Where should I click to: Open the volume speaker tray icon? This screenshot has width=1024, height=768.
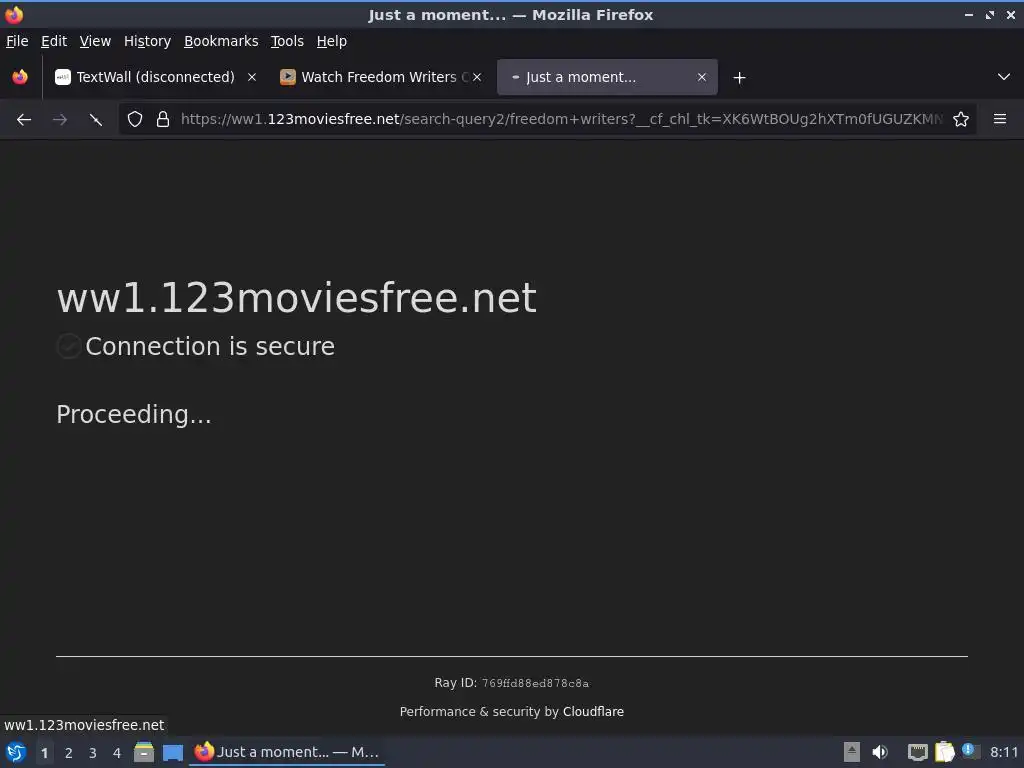880,752
